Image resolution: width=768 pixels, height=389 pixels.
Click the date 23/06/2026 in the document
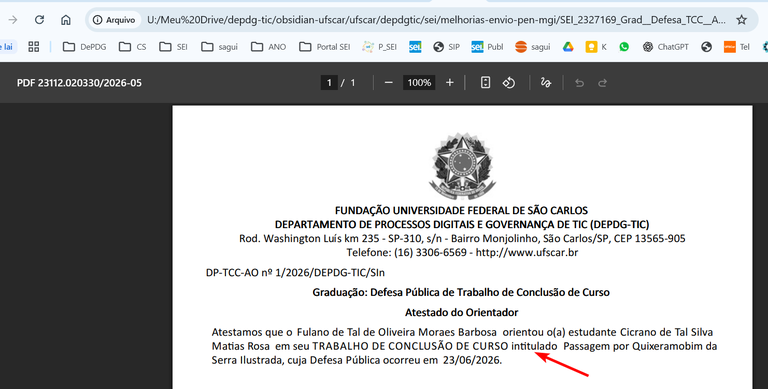[471, 360]
